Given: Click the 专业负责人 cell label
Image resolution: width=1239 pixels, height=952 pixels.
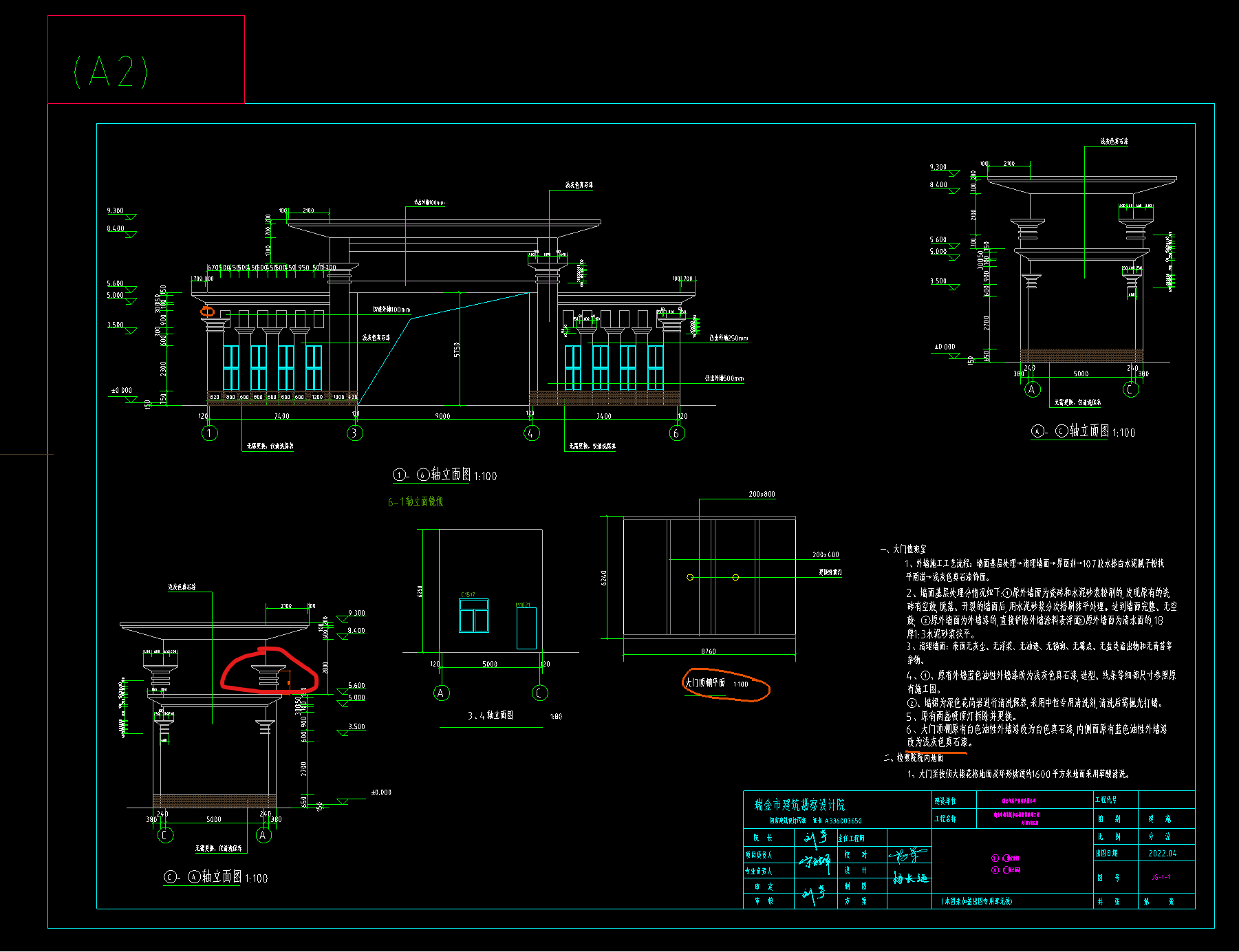Looking at the screenshot, I should 759,871.
